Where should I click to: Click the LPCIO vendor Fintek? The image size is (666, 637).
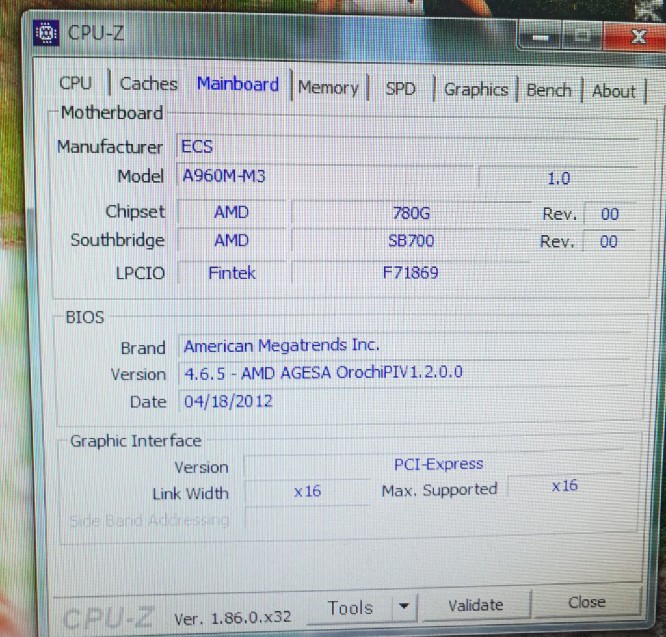pos(231,273)
